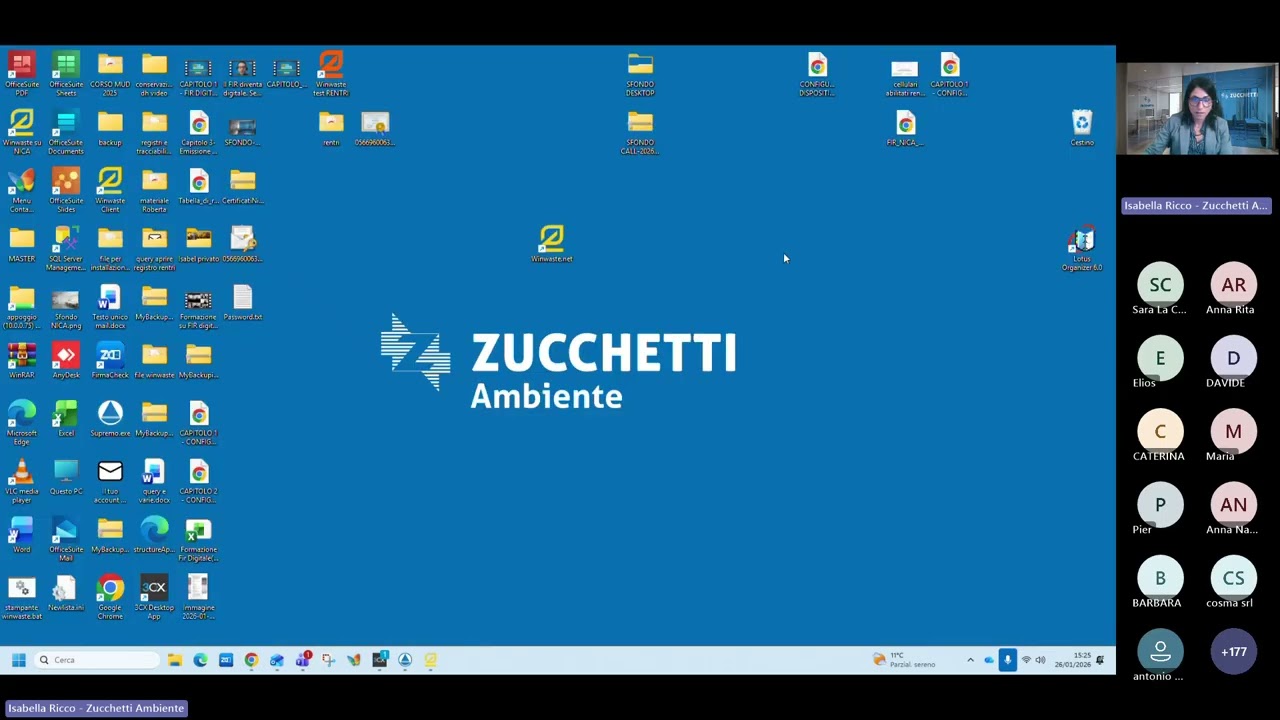Screen dimensions: 1280x720
Task: Open the materiale Roberta folder
Action: tap(154, 190)
